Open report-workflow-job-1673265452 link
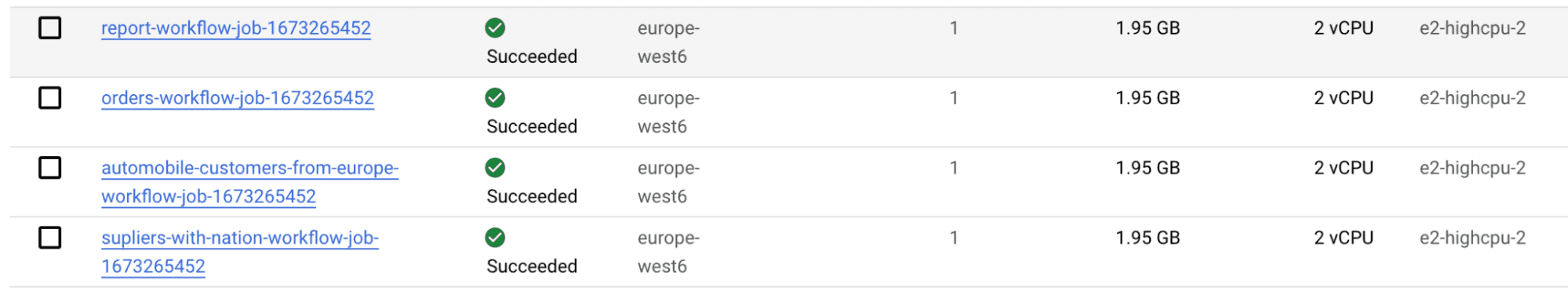Screen dimensions: 1568x291 click(236, 28)
